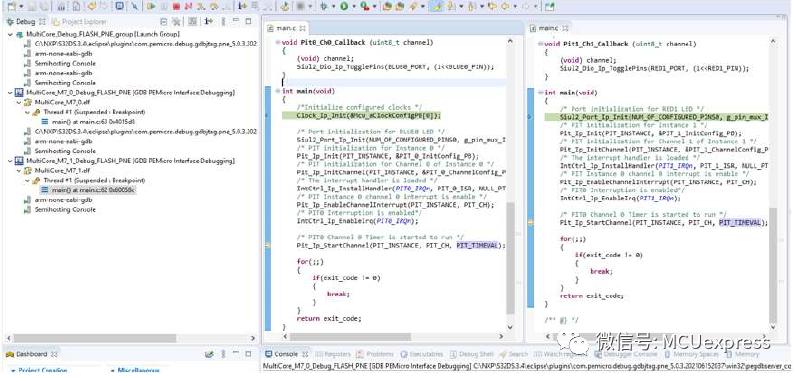Select the last Semihosting Console tree entry
This screenshot has height=378, width=796.
60,210
